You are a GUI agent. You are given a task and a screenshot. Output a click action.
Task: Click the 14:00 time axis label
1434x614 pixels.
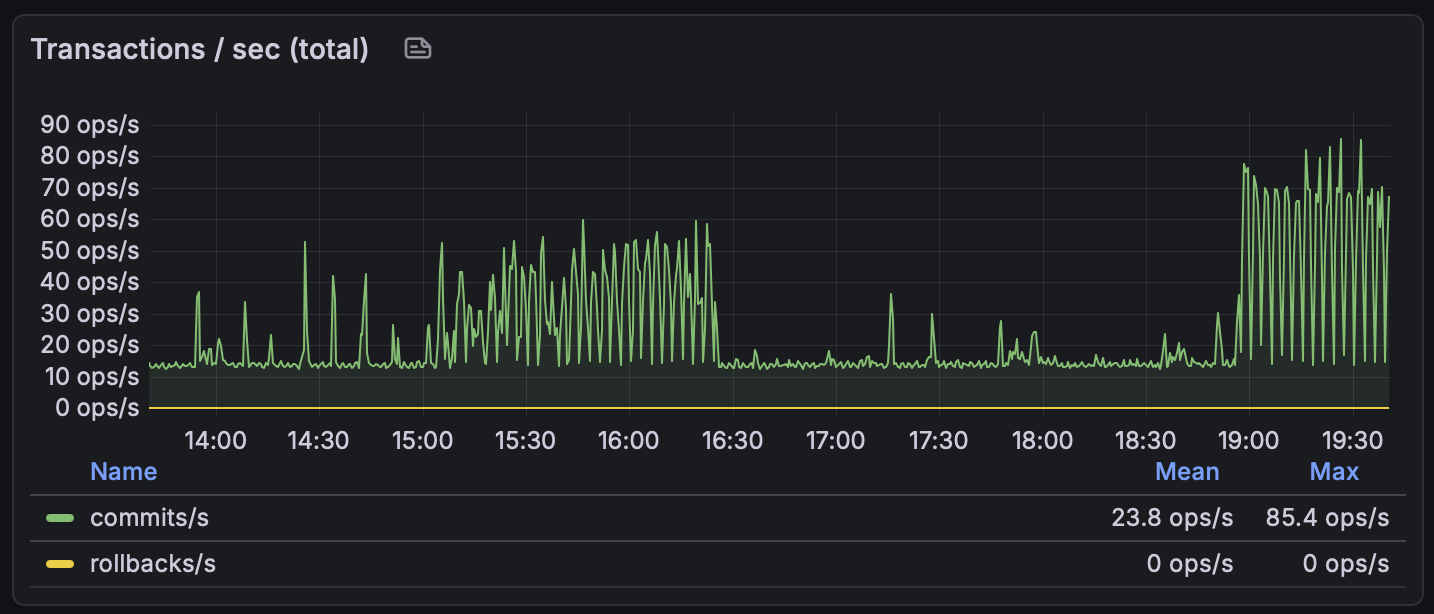click(x=216, y=440)
